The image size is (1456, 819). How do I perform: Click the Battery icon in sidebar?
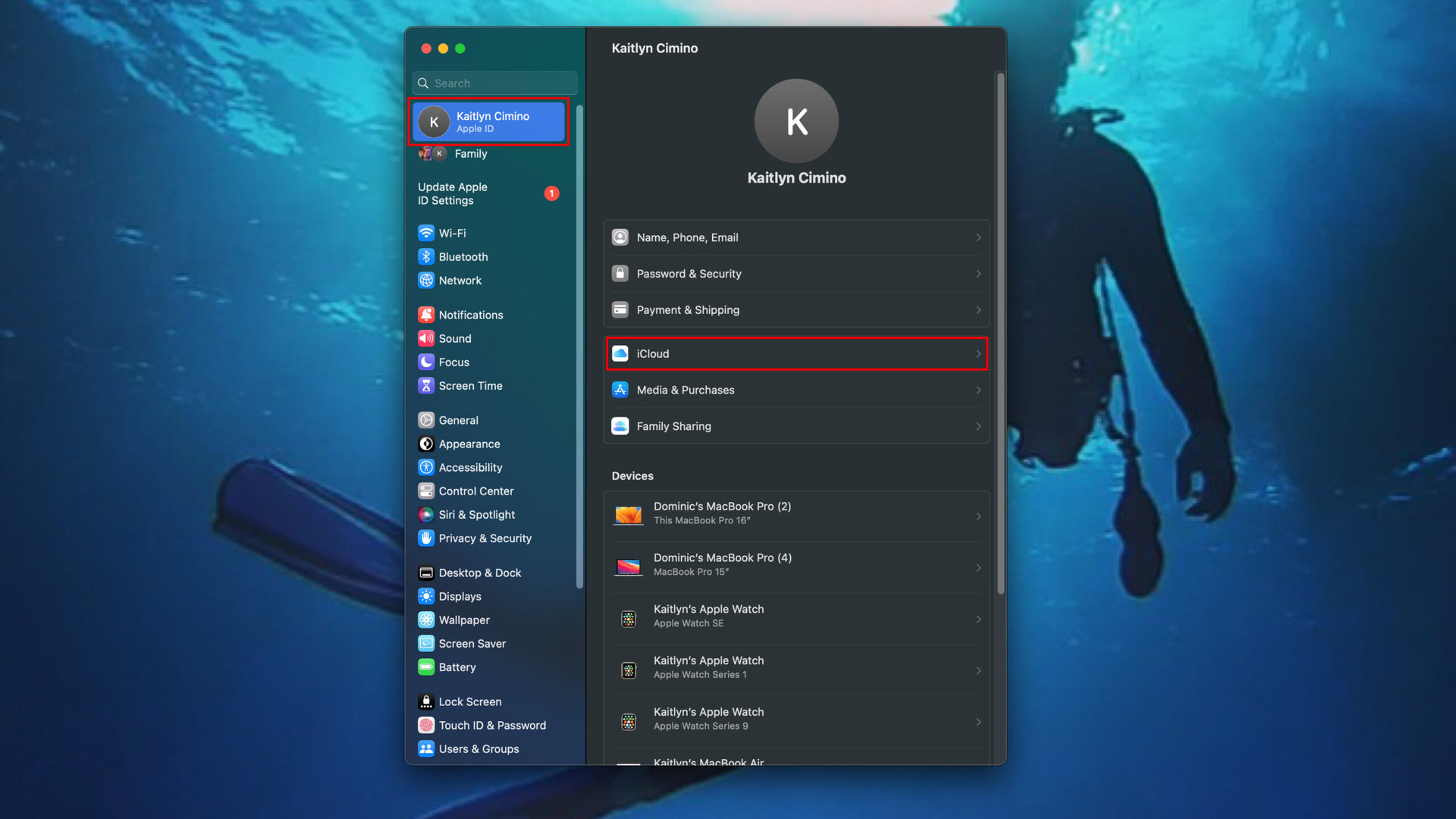[426, 667]
